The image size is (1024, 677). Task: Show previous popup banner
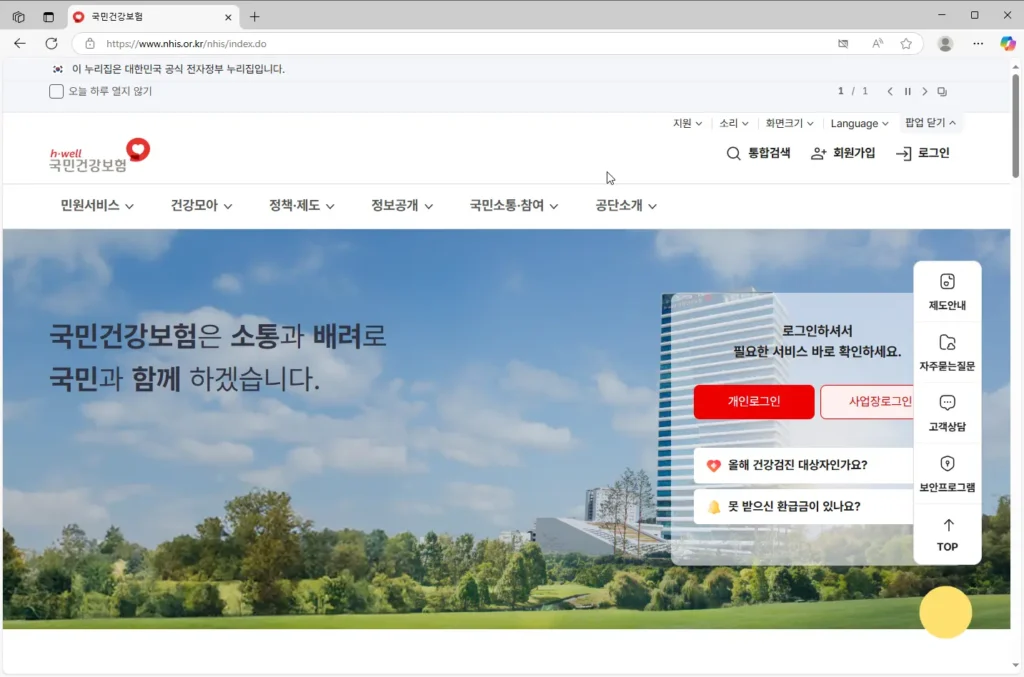[x=889, y=91]
